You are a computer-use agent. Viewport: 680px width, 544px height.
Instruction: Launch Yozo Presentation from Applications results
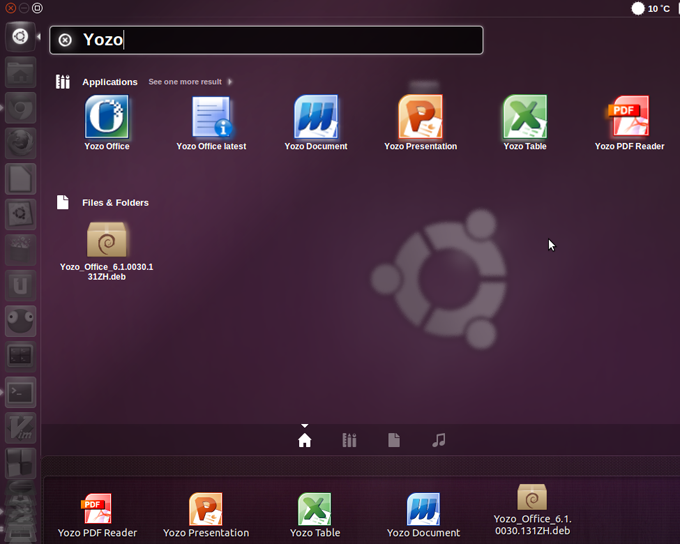420,123
